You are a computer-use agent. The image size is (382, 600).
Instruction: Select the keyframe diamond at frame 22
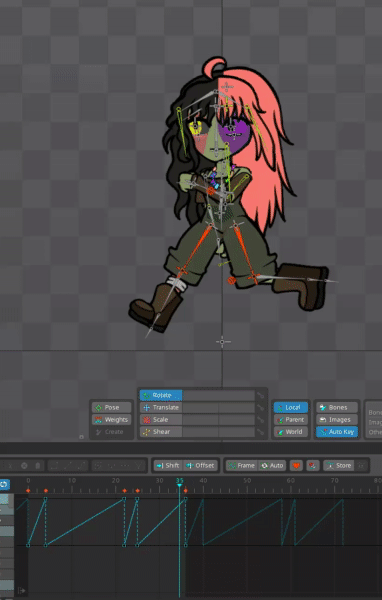(x=124, y=490)
